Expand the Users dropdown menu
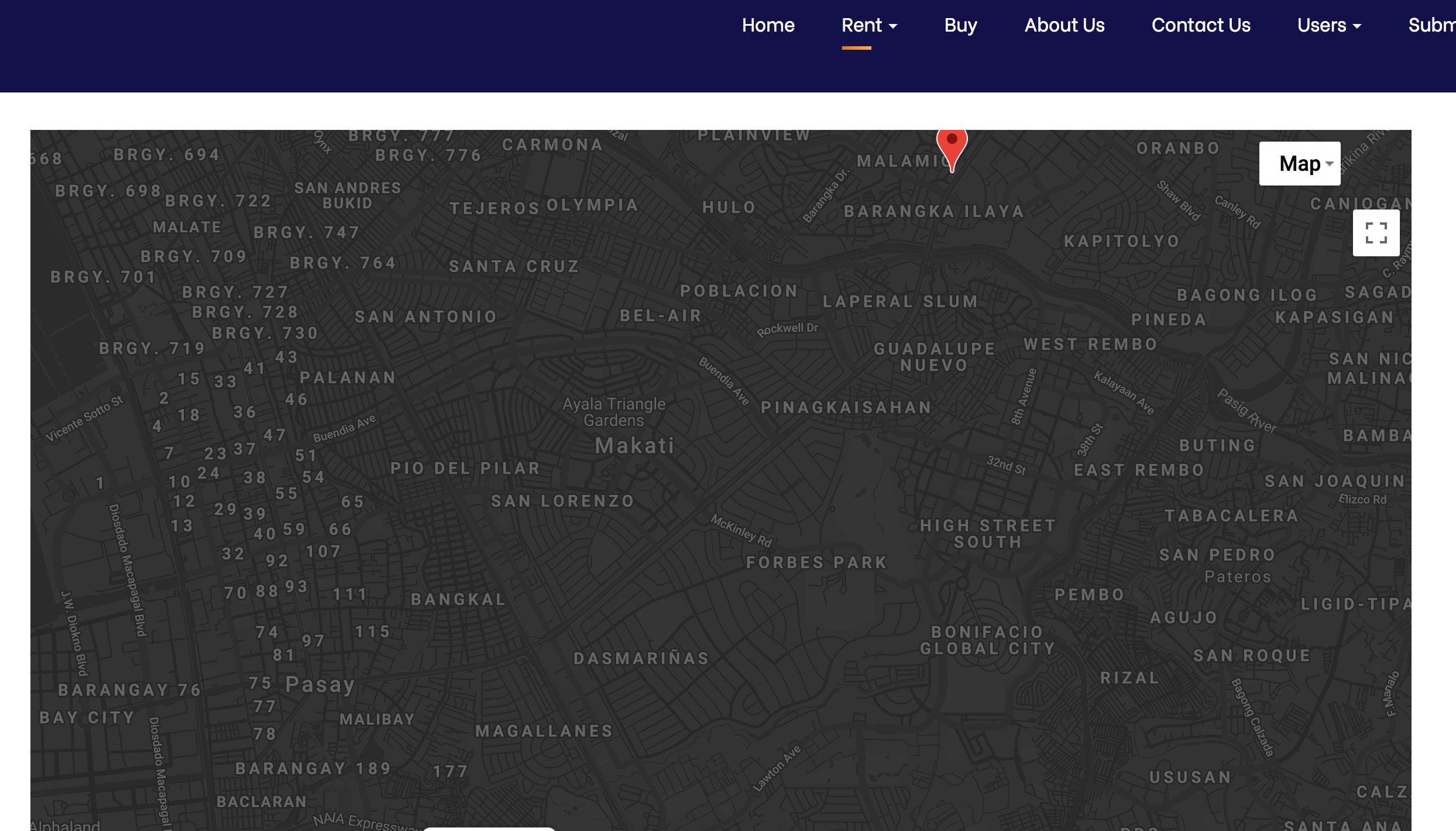Viewport: 1456px width, 831px height. tap(1329, 25)
